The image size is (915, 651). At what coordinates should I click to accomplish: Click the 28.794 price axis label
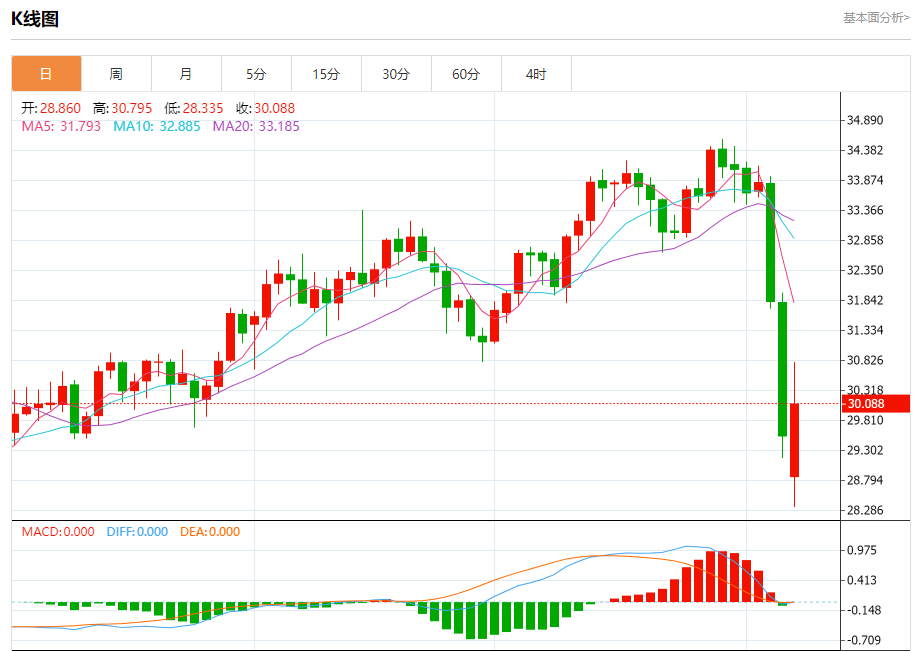[x=865, y=480]
